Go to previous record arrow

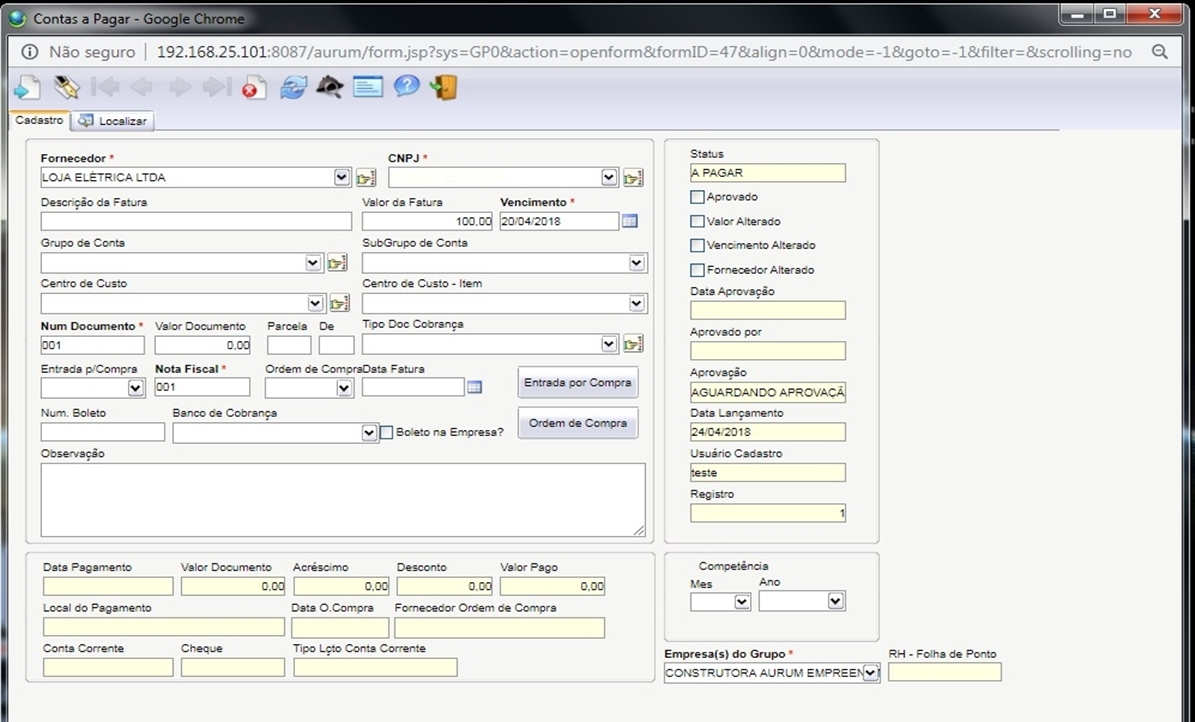142,88
